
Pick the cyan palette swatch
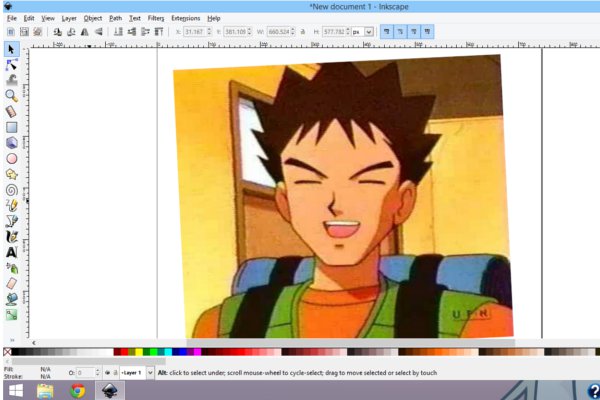coord(168,352)
